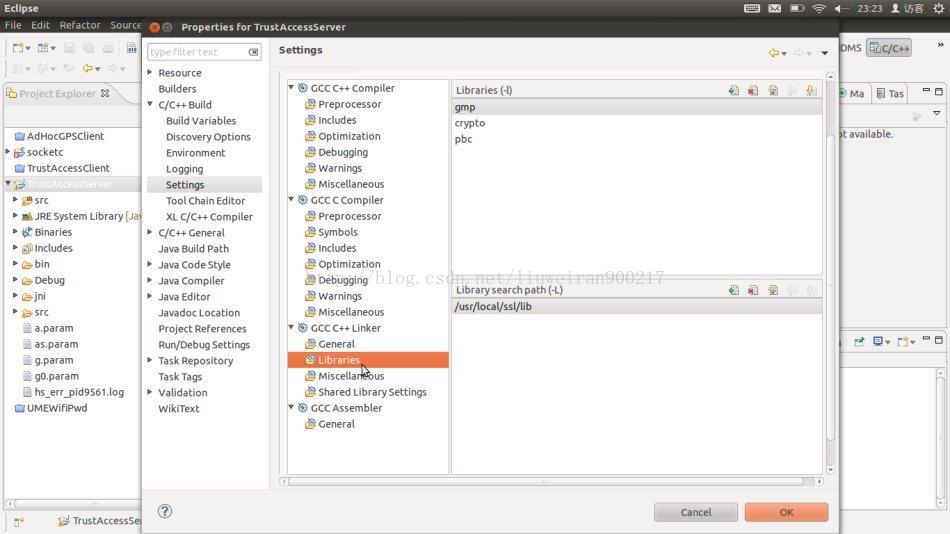
Task: Switch to Project Explorer tab
Action: (58, 93)
